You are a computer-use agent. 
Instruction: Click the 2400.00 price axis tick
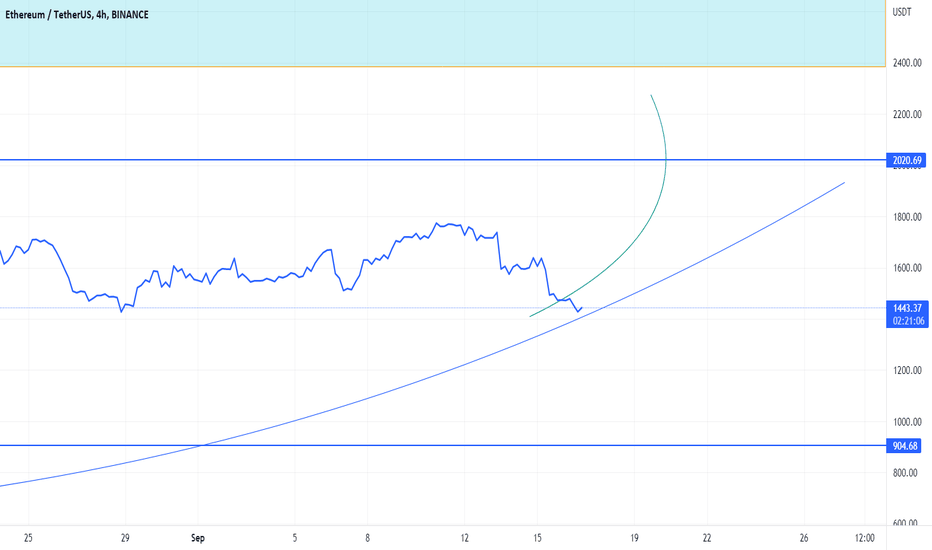coord(907,62)
